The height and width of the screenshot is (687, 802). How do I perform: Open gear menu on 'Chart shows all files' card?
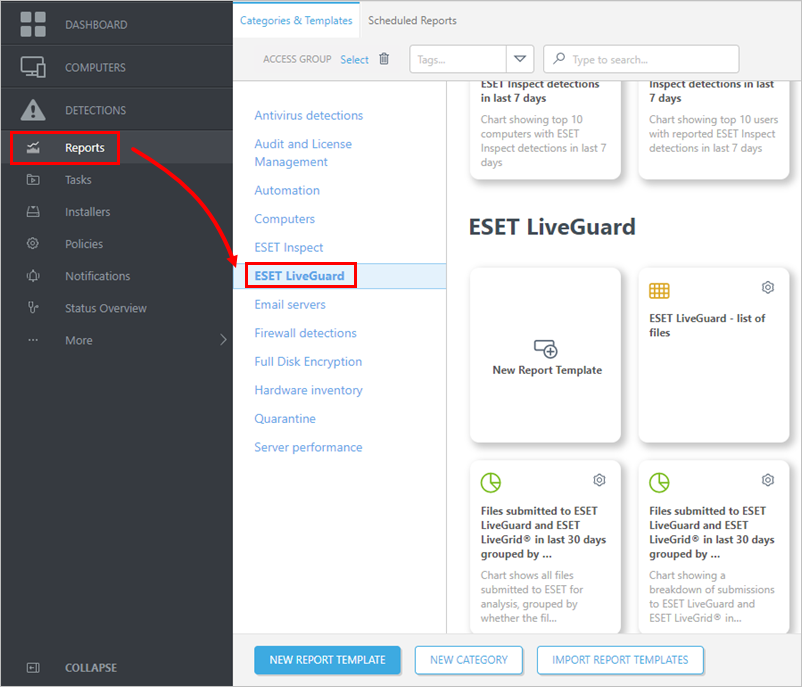coord(599,480)
